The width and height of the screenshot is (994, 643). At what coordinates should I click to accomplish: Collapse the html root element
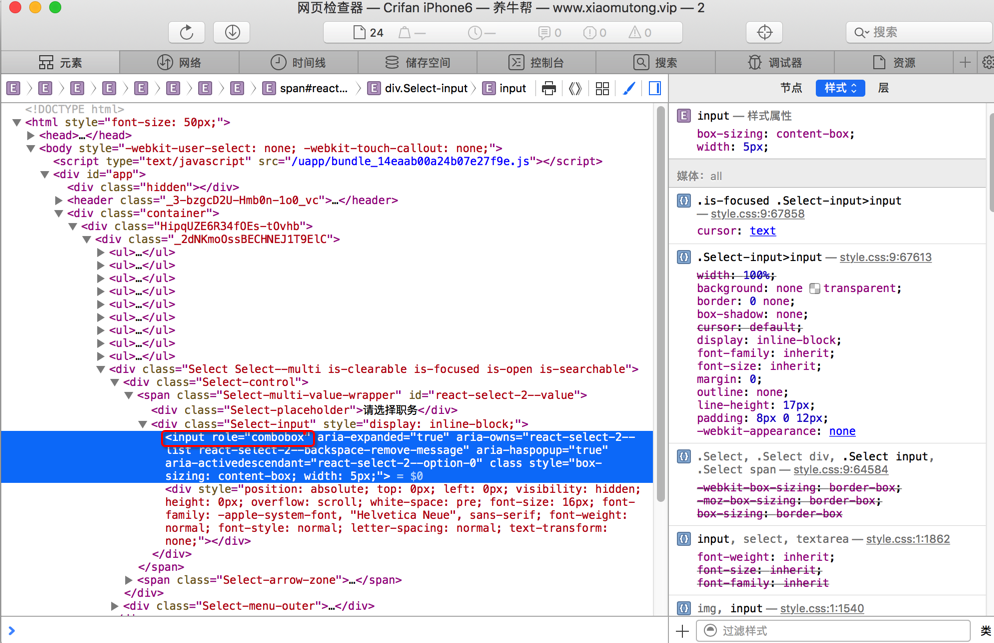point(16,122)
